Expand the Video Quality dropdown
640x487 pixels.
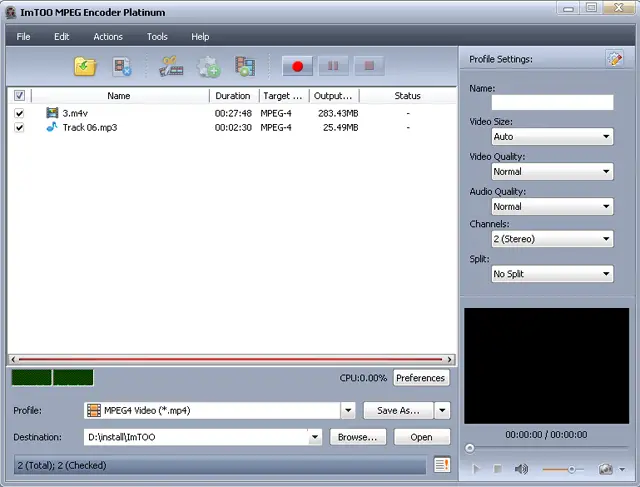[x=607, y=171]
